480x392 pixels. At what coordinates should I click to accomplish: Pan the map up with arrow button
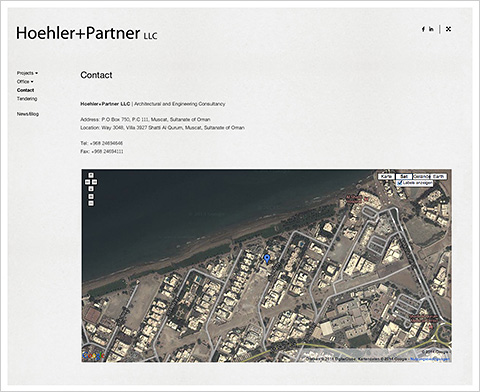tap(91, 175)
